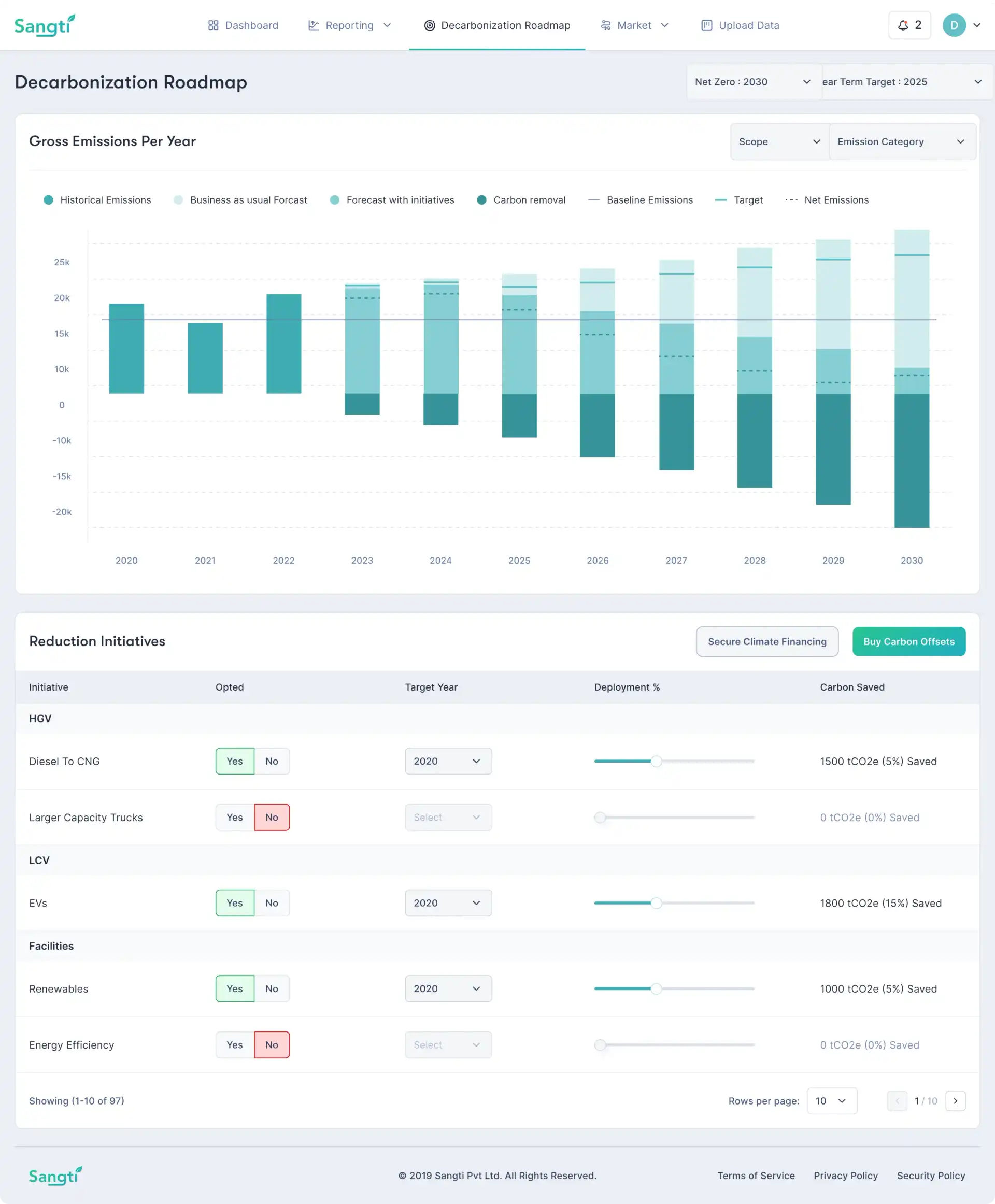Click Renewables deployment slider handle

[x=656, y=988]
